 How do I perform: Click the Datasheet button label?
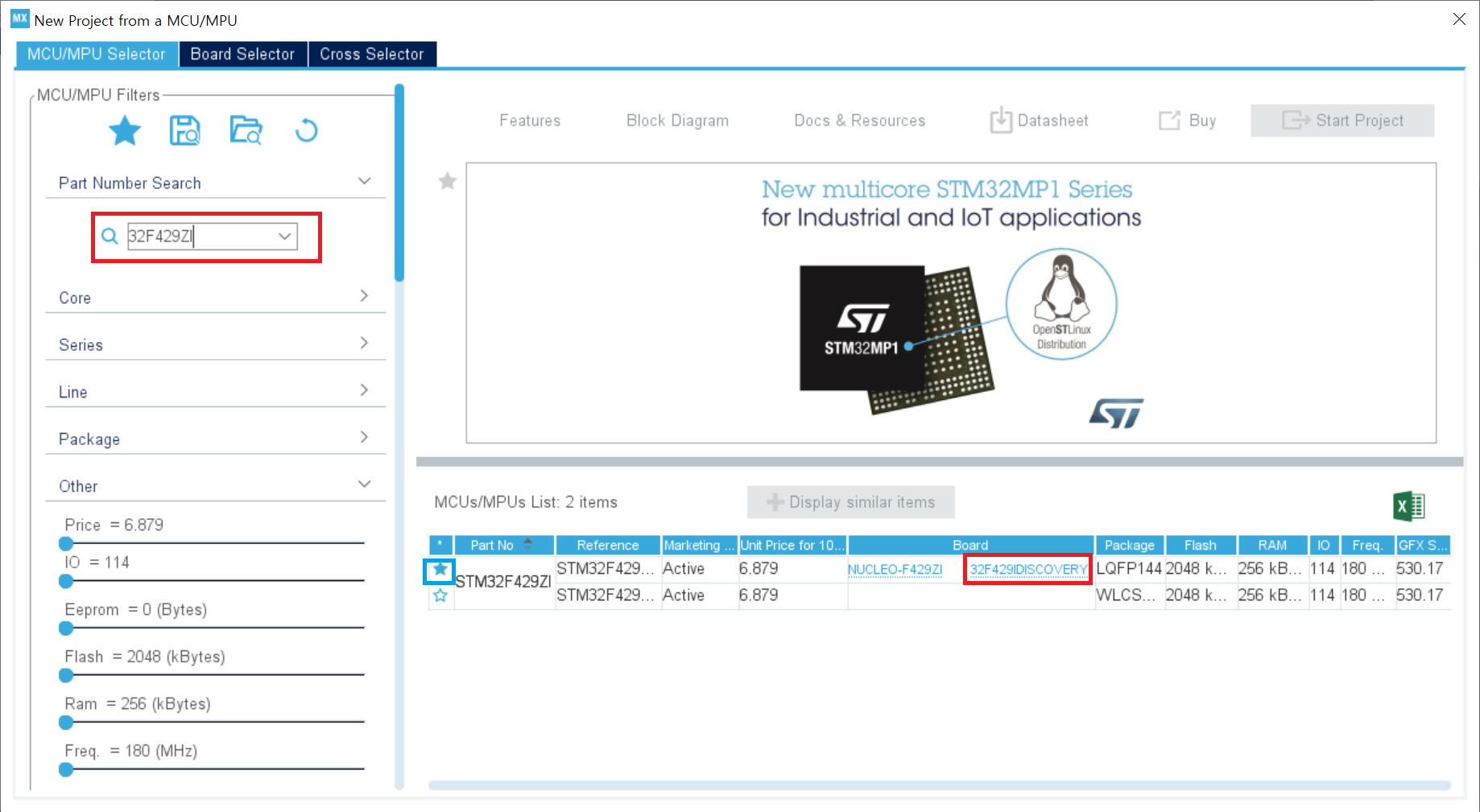pyautogui.click(x=1053, y=121)
